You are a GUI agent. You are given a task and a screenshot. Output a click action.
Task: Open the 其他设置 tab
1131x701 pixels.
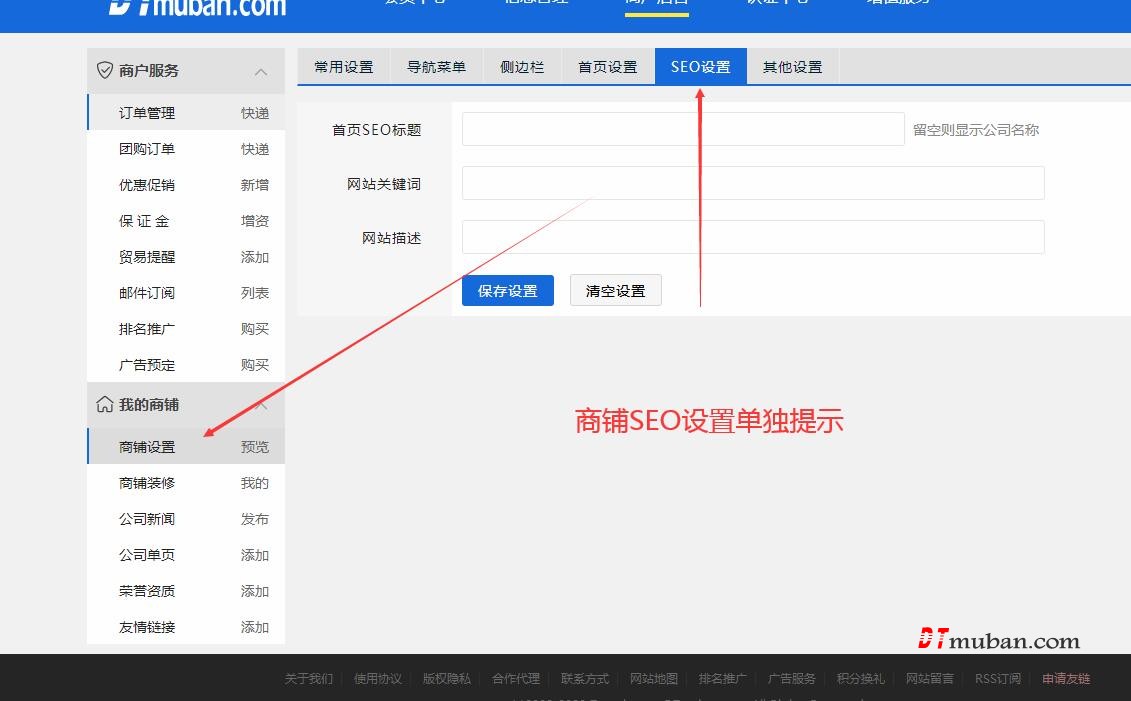pos(792,67)
